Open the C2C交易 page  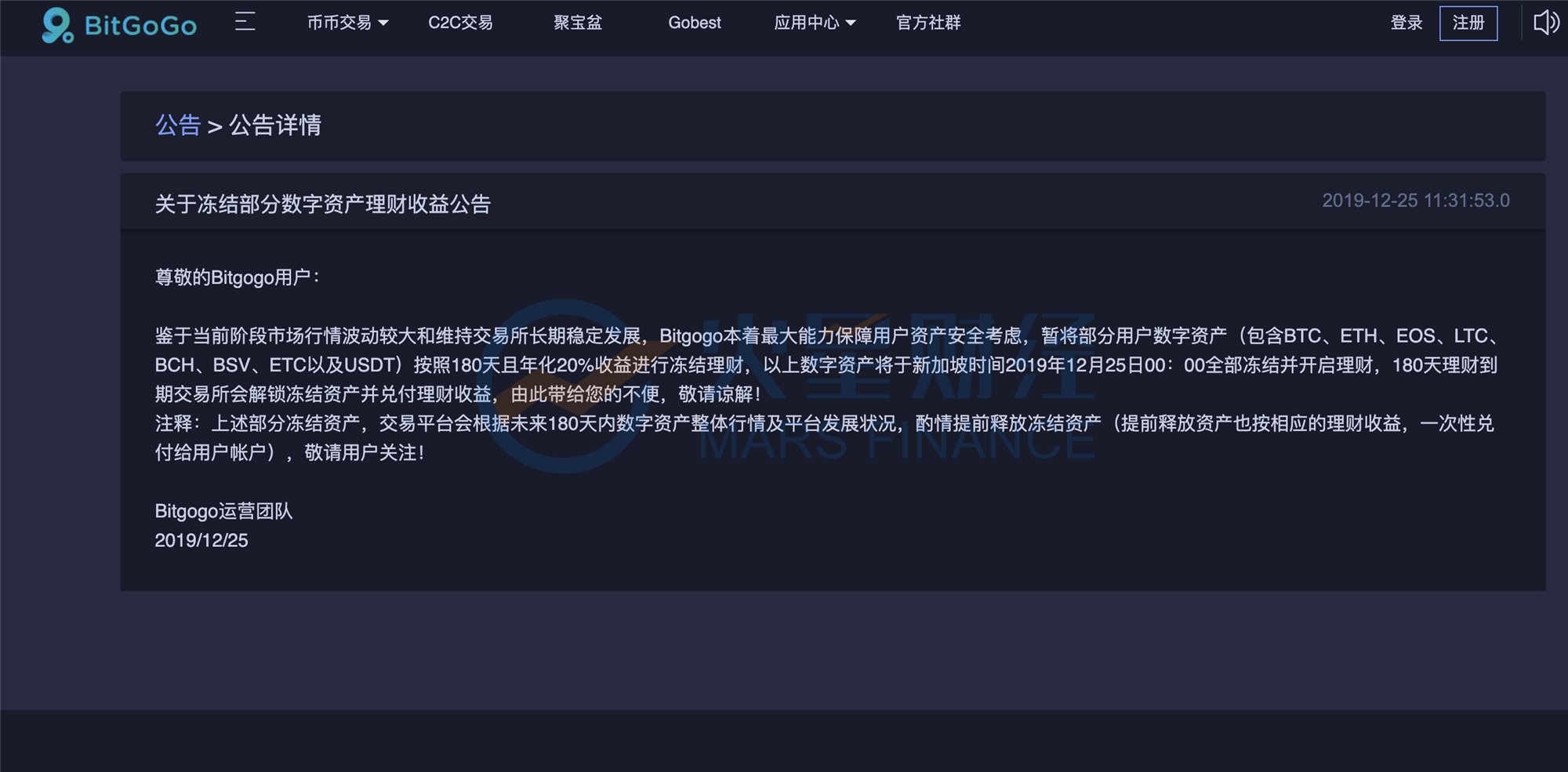coord(460,23)
